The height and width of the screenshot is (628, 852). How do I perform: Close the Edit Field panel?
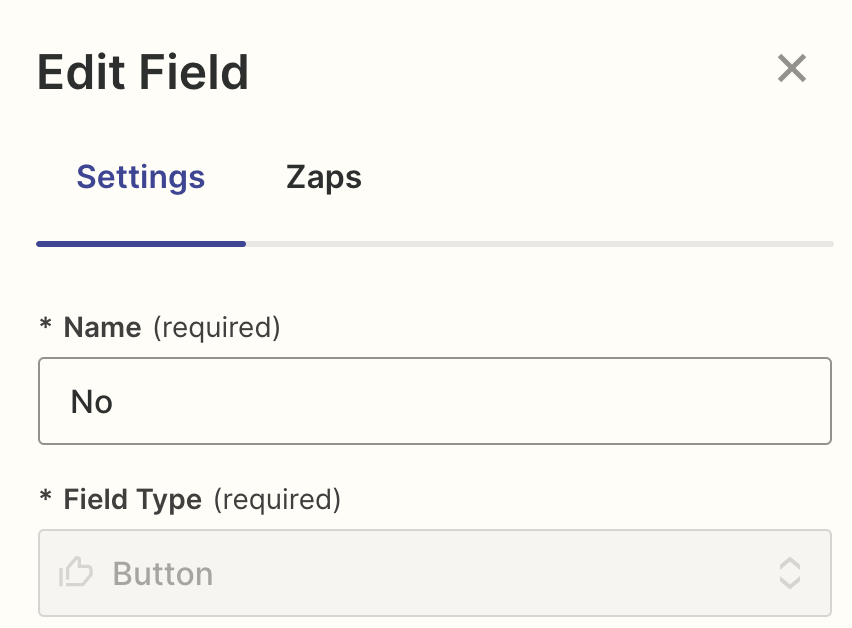click(791, 69)
